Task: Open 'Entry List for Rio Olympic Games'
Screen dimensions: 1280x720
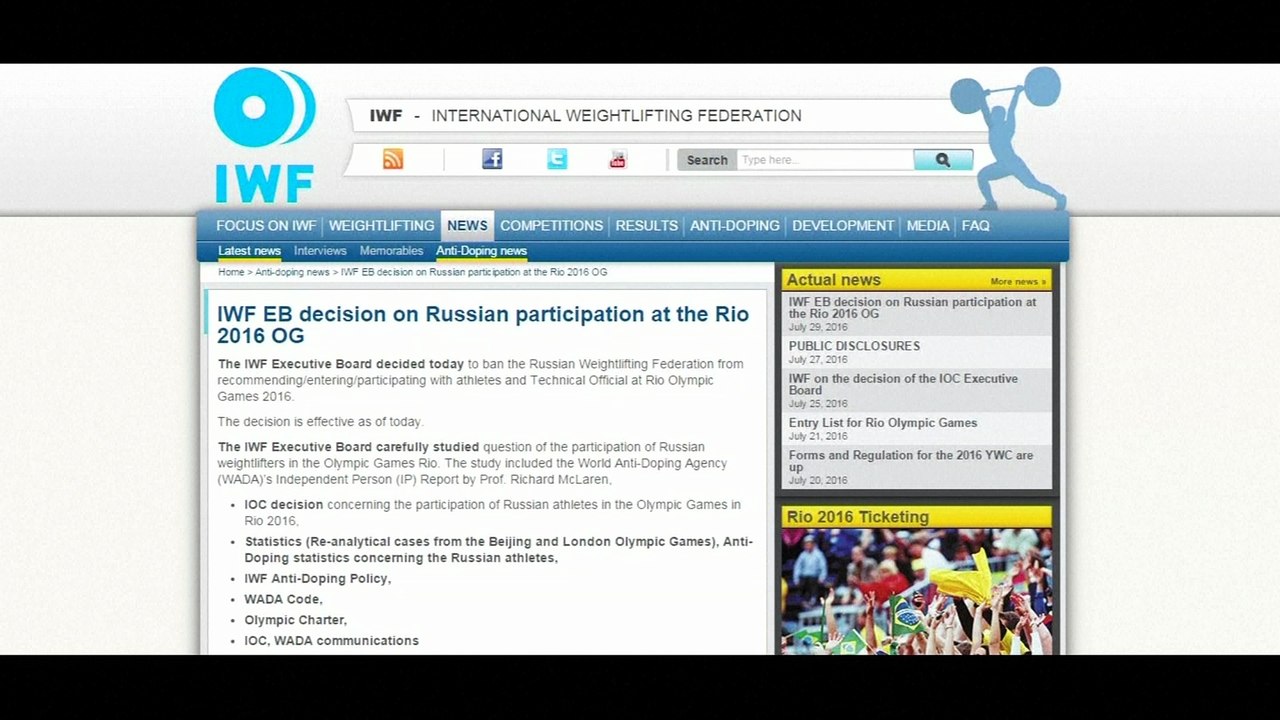Action: point(883,423)
